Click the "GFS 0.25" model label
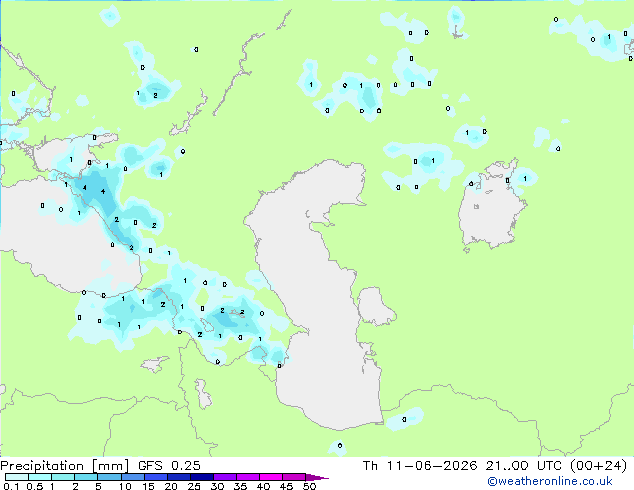 pyautogui.click(x=169, y=465)
